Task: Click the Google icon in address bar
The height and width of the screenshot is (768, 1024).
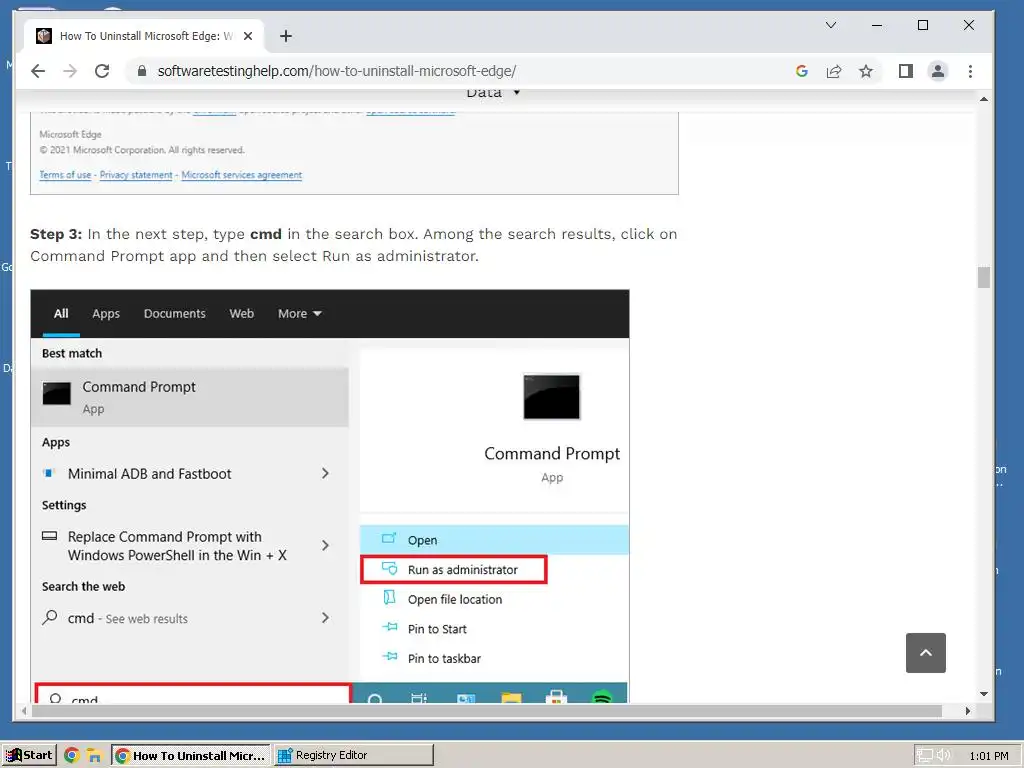Action: (802, 71)
